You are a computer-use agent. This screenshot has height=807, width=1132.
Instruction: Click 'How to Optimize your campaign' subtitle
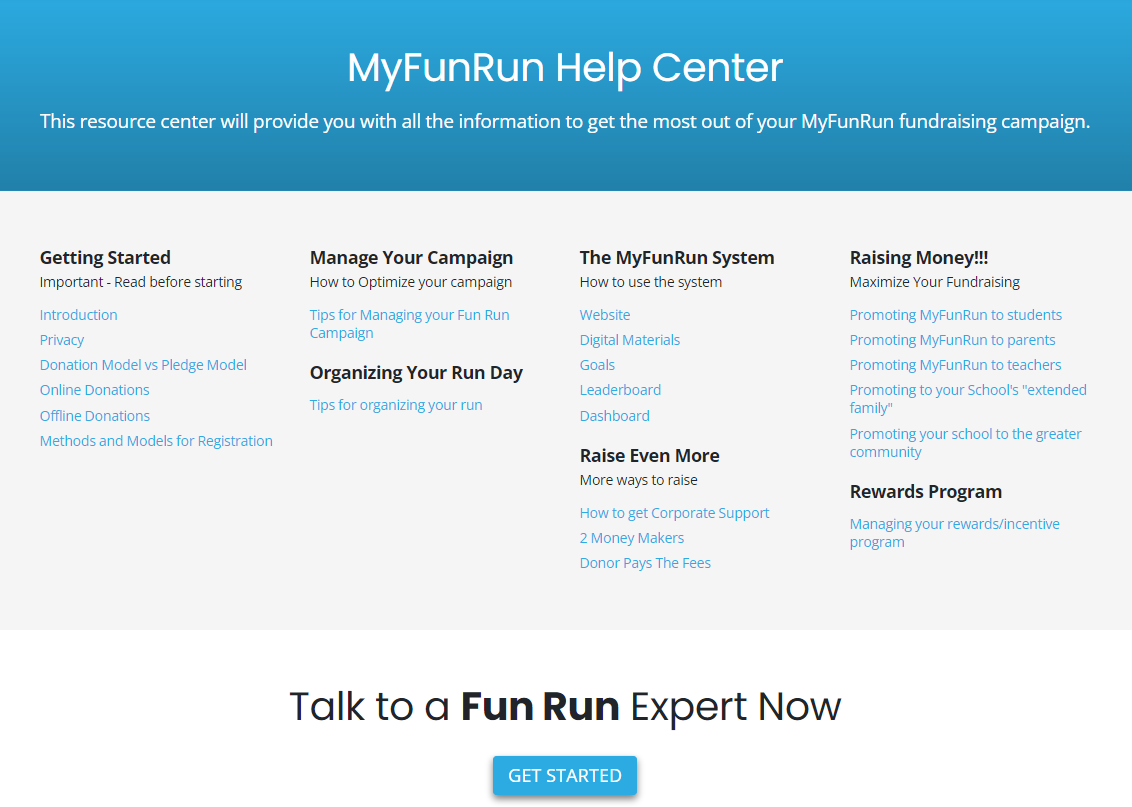411,282
